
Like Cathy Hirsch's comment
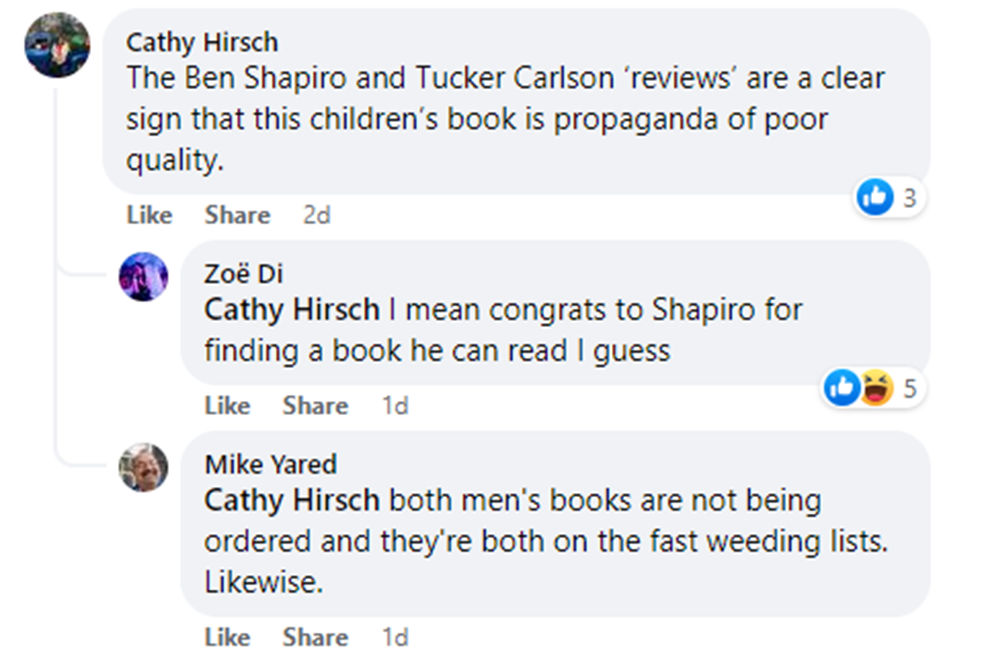point(149,215)
